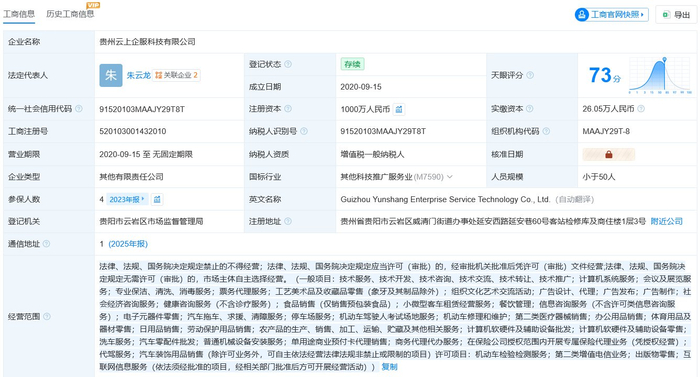This screenshot has height=377, width=700.
Task: Open chart icon next to 2023年报
Action: [x=157, y=199]
